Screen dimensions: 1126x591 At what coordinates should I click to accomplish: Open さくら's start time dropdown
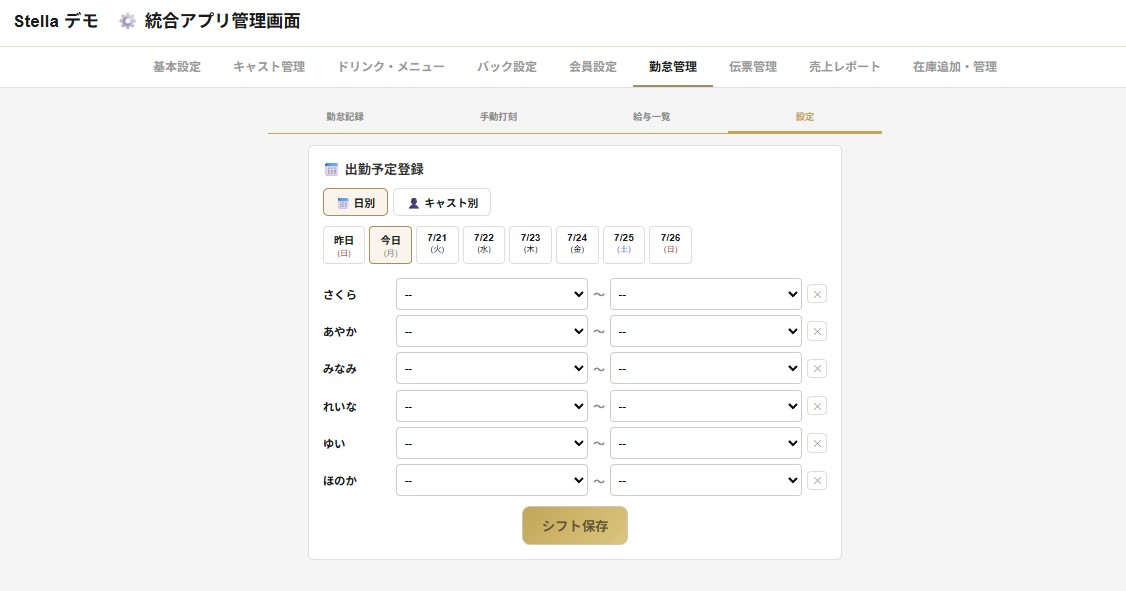pos(492,294)
